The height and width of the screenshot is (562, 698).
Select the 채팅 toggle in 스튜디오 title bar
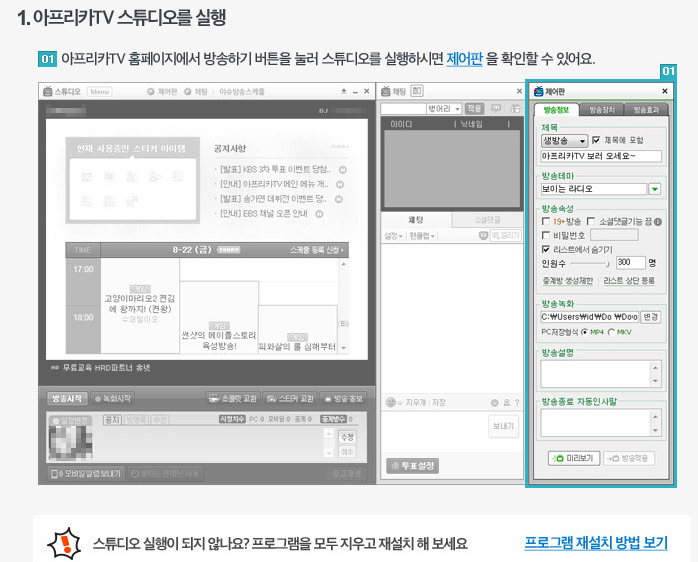point(196,92)
